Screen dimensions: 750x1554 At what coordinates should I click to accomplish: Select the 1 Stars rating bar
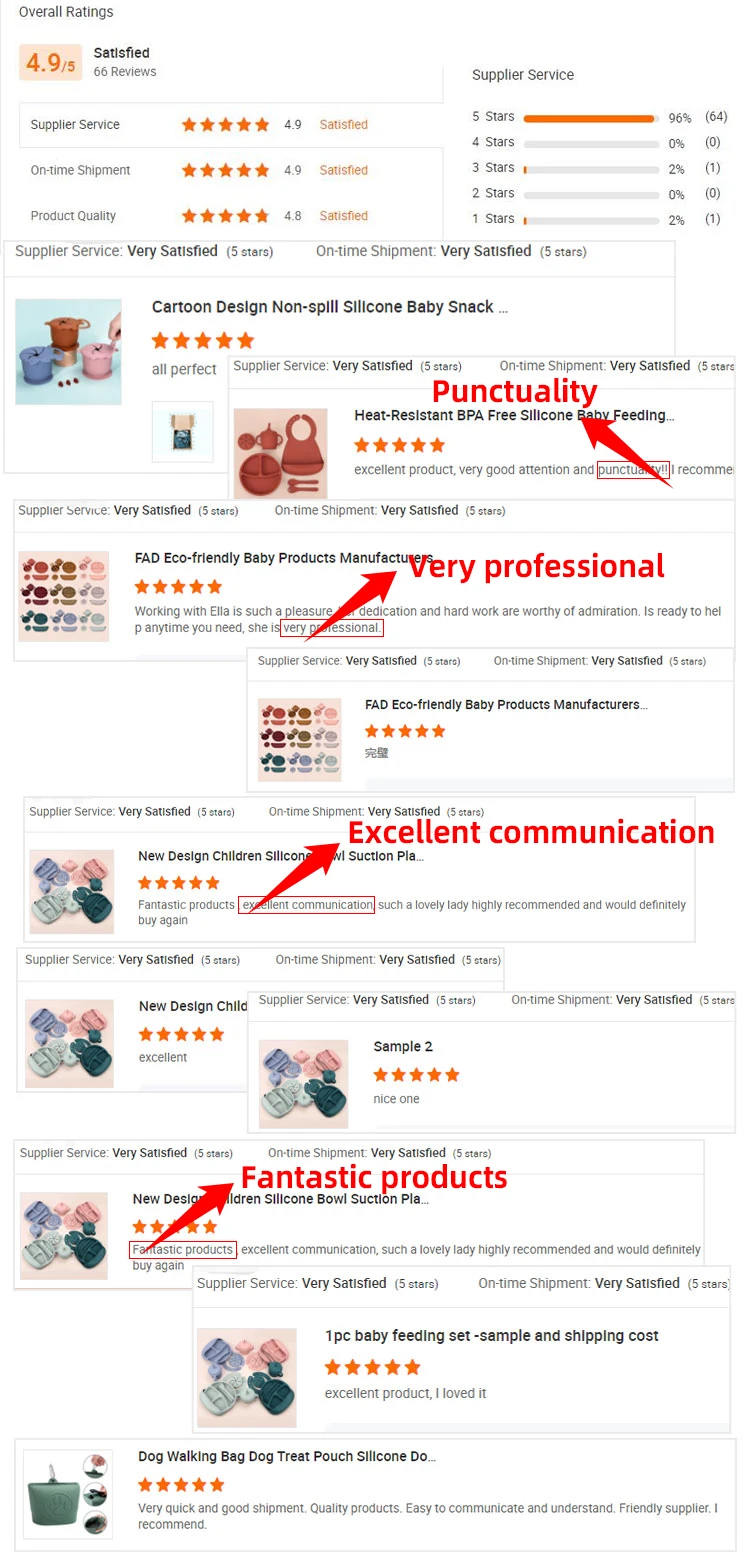coord(590,220)
